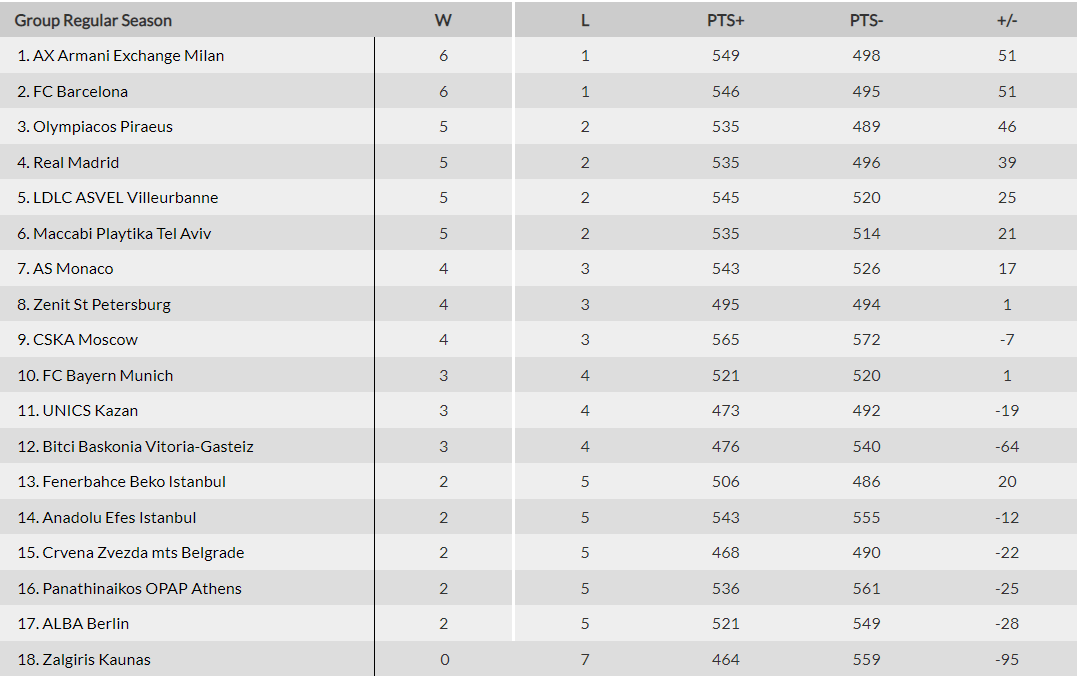Open AX Armani Exchange Milan team link

tap(128, 56)
